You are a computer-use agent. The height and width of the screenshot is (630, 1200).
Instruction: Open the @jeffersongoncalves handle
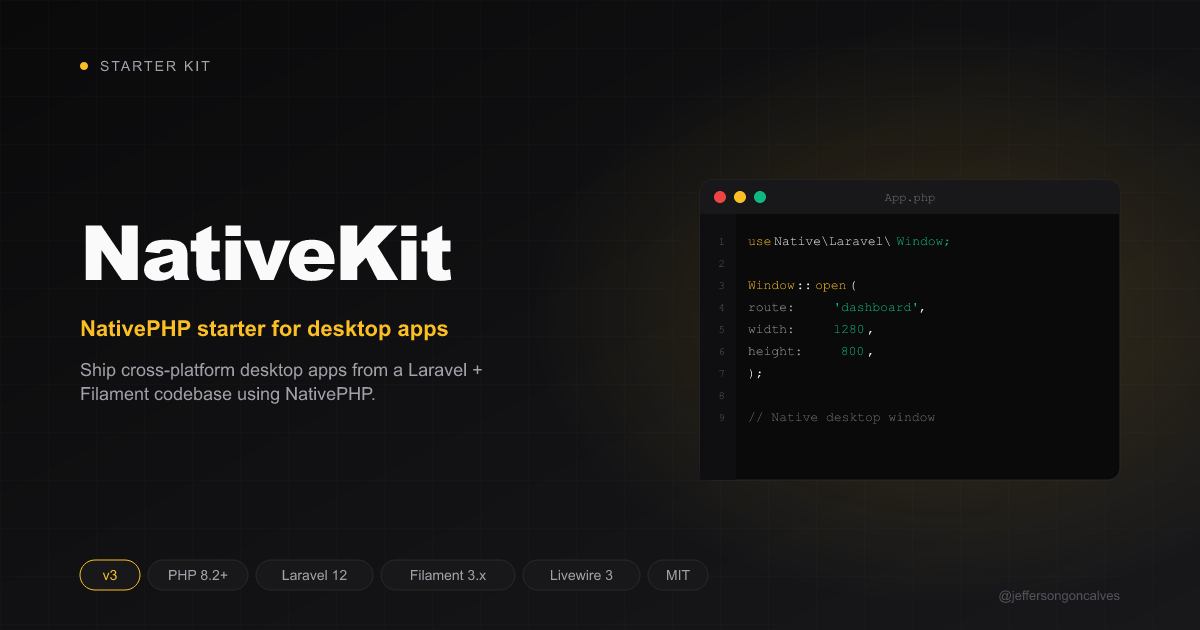[1059, 595]
